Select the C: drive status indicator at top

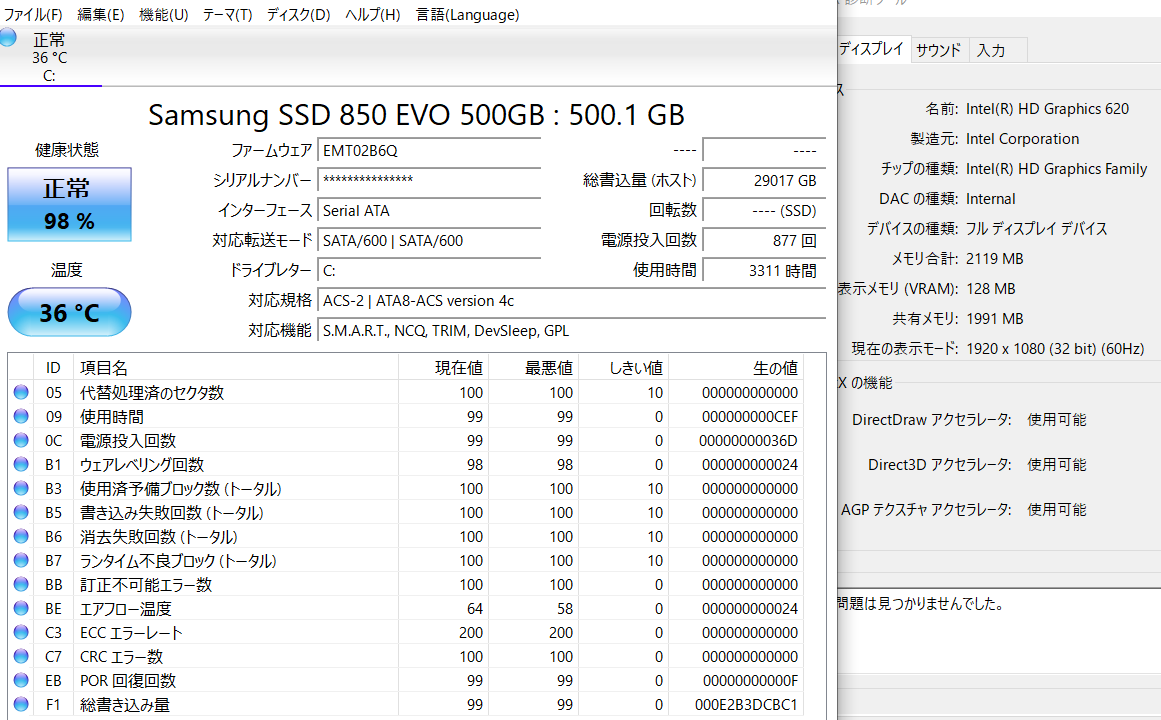[x=49, y=57]
